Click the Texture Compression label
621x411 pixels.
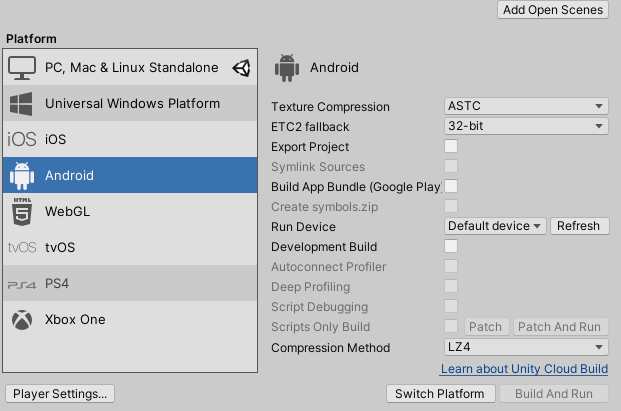tap(330, 107)
